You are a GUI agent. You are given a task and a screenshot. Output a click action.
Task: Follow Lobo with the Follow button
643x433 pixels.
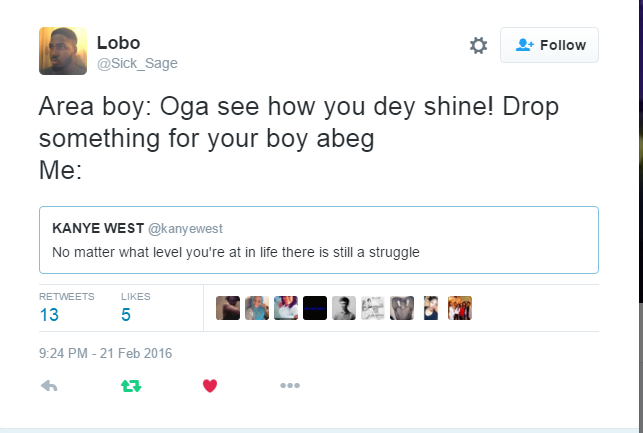pos(549,45)
